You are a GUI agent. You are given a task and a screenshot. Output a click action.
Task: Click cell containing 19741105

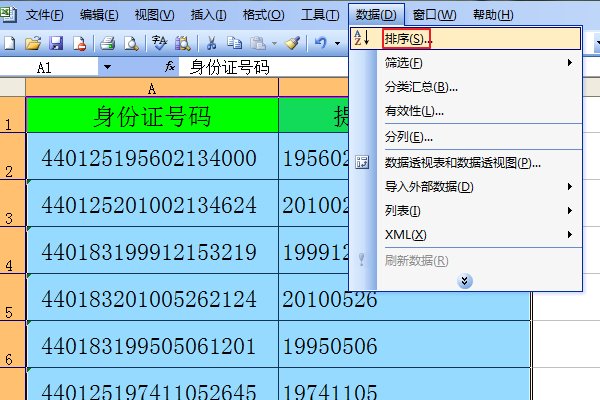click(404, 384)
